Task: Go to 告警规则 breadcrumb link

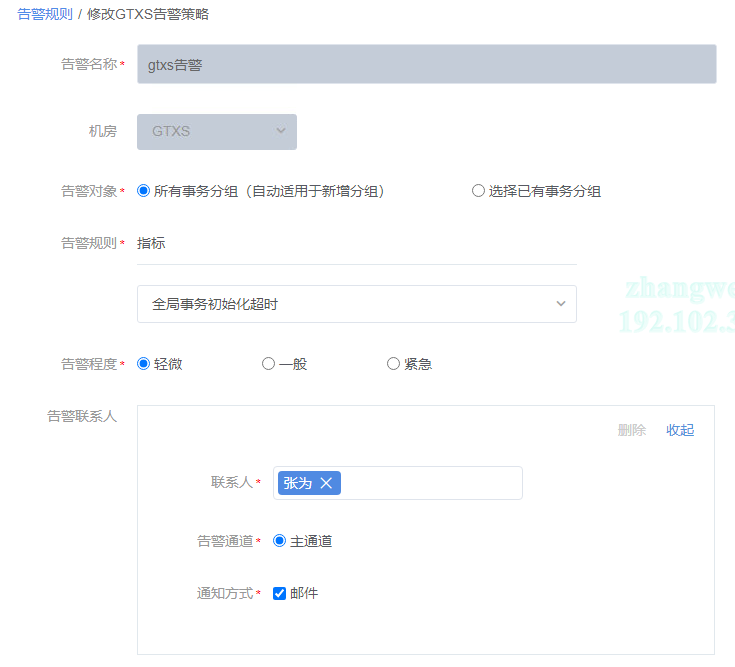Action: click(x=45, y=14)
